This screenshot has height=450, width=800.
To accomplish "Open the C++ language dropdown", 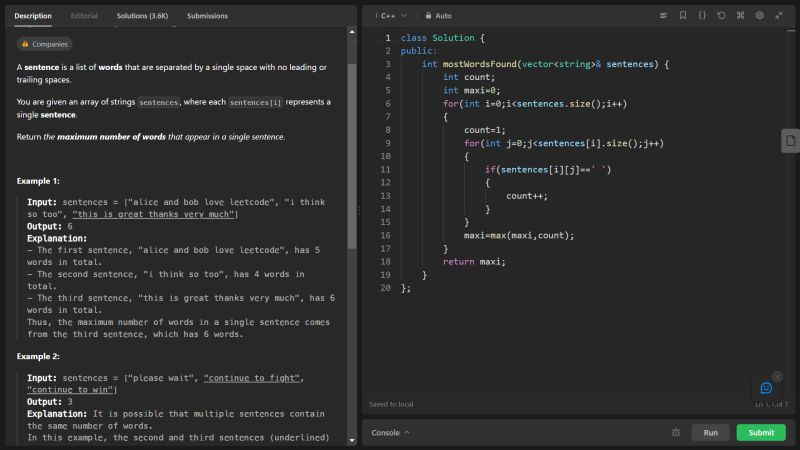I will (392, 16).
